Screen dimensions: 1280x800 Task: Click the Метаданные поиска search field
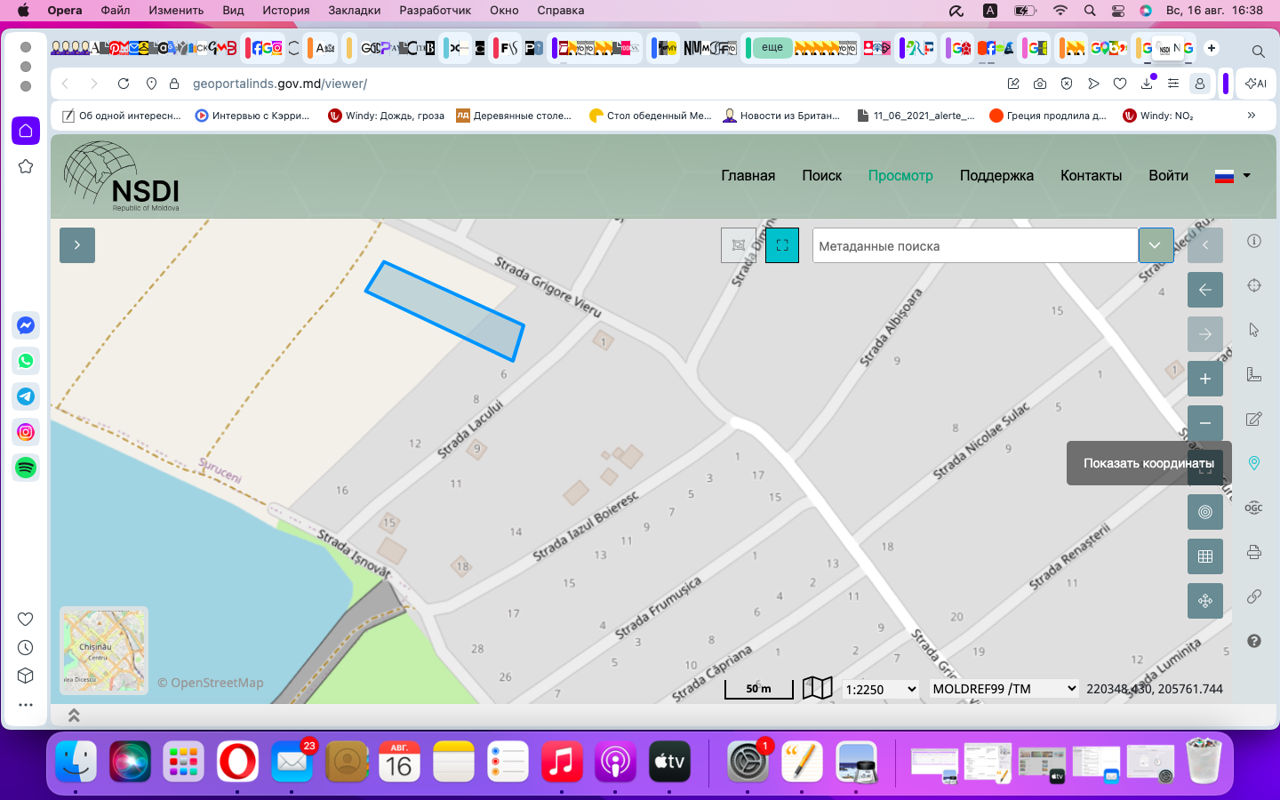975,245
